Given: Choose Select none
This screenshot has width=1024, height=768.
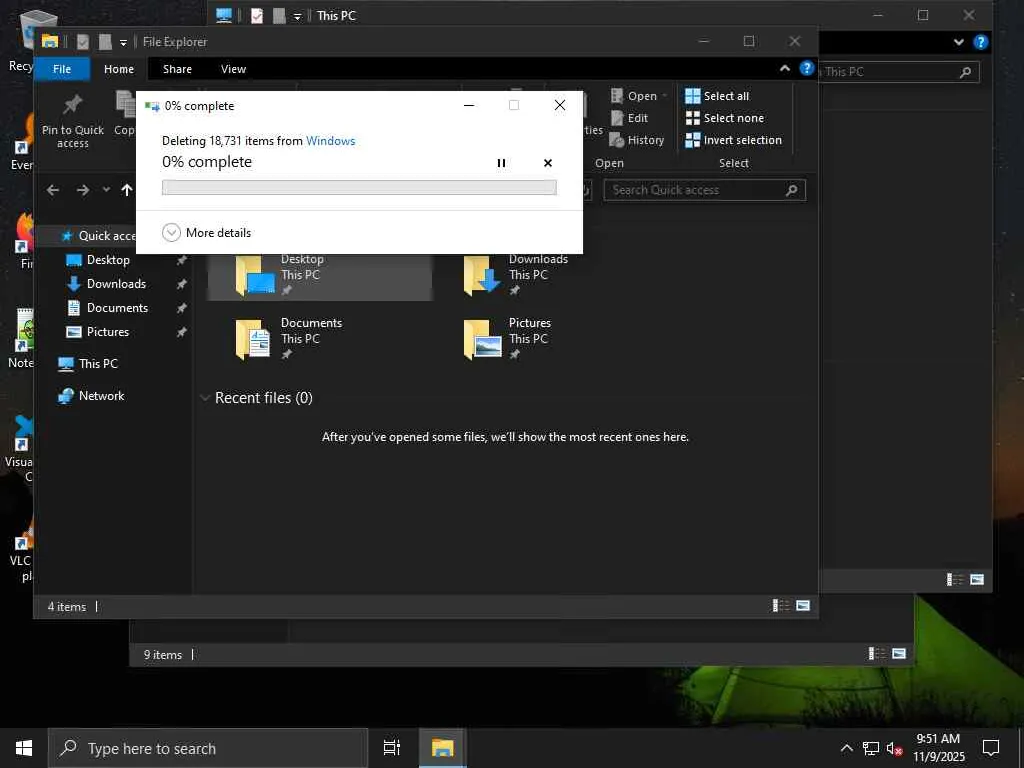Looking at the screenshot, I should [x=724, y=118].
